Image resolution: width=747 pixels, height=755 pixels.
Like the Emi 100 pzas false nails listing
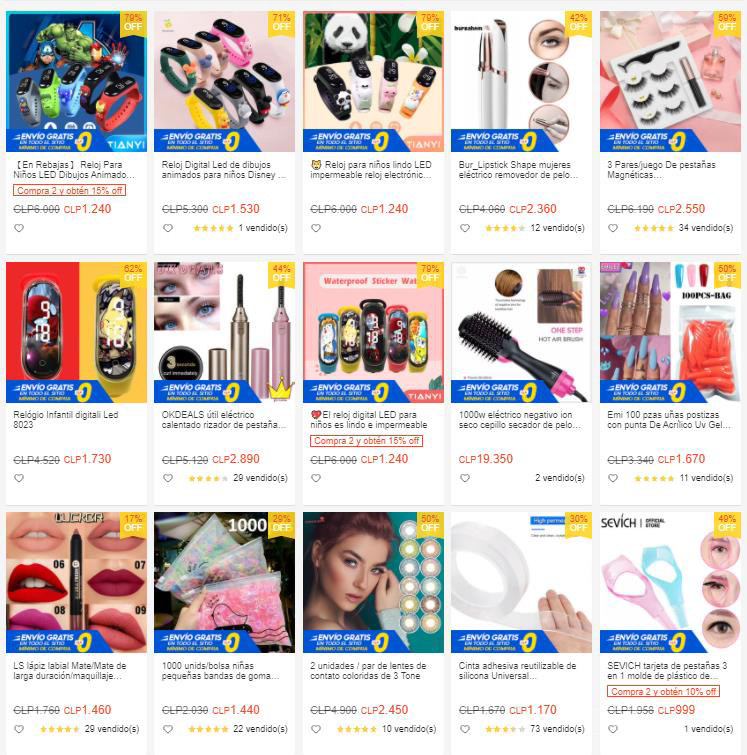point(613,478)
